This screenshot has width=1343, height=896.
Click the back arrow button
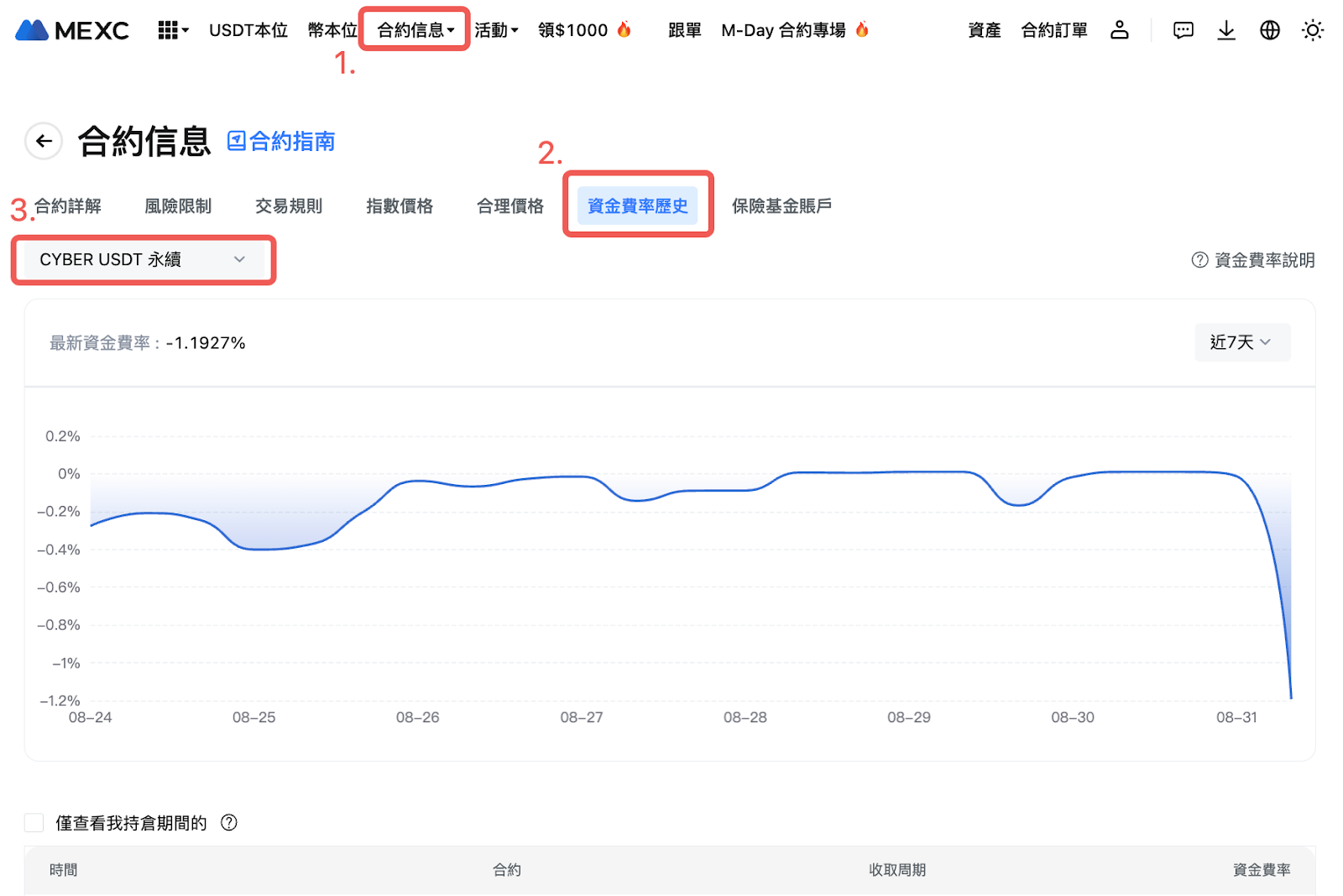click(44, 141)
